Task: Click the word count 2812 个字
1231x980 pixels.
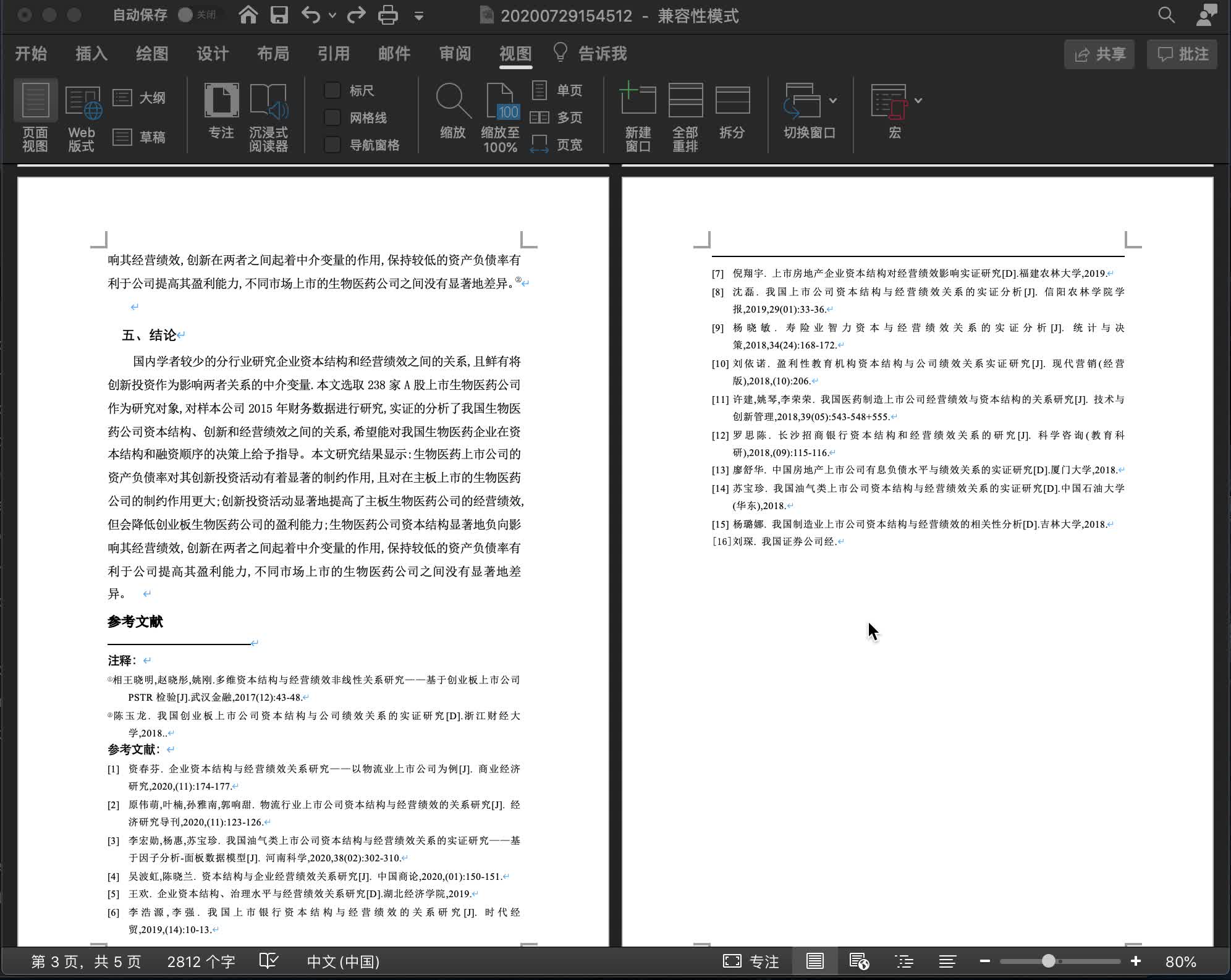Action: pos(201,961)
